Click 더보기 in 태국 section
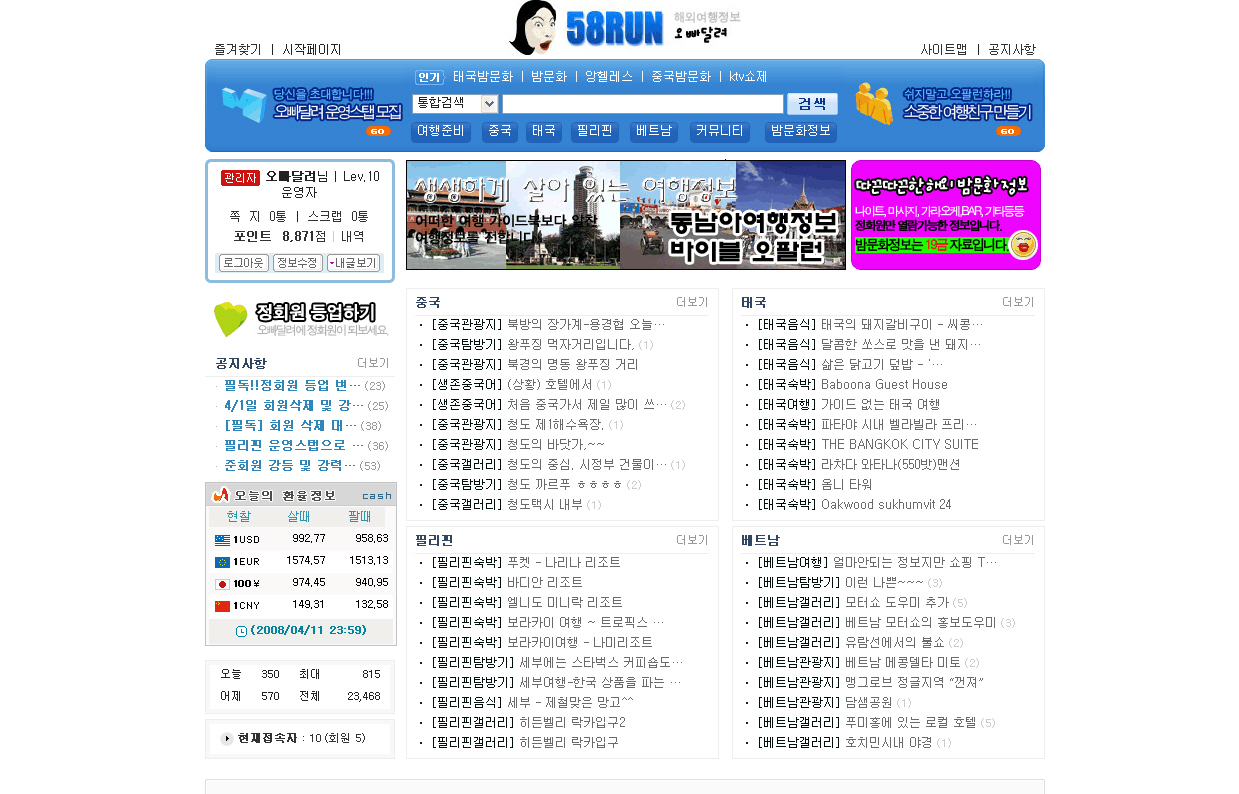The image size is (1239, 794). (1018, 302)
